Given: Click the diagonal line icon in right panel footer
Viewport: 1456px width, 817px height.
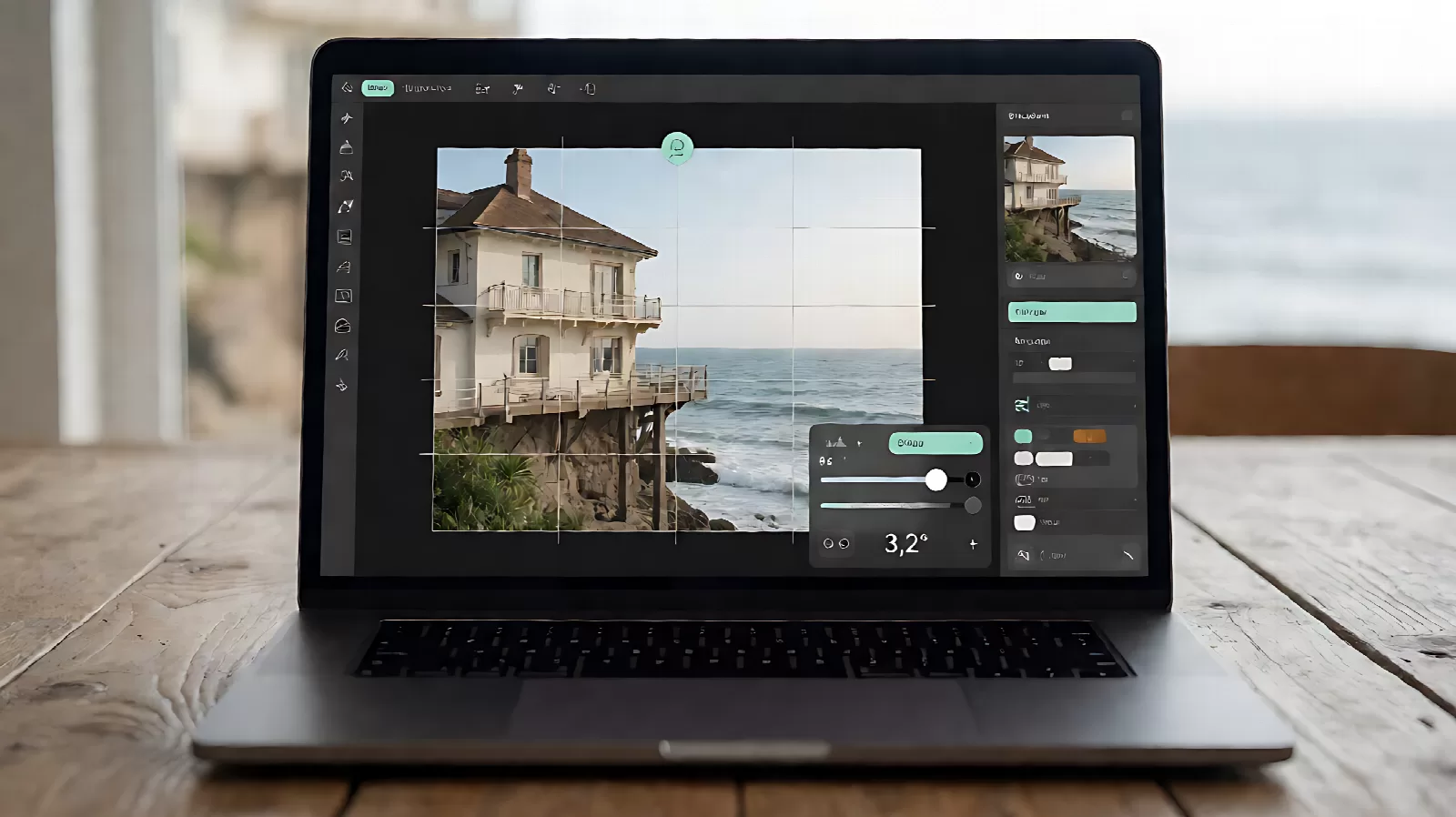Looking at the screenshot, I should click(1128, 554).
